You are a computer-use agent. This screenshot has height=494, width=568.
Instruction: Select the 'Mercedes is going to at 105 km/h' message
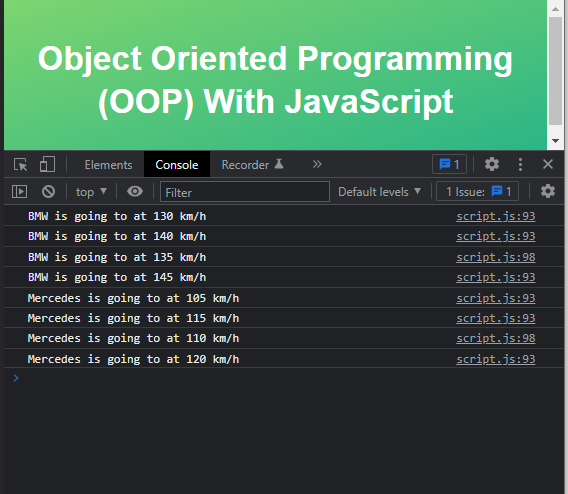[x=133, y=298]
